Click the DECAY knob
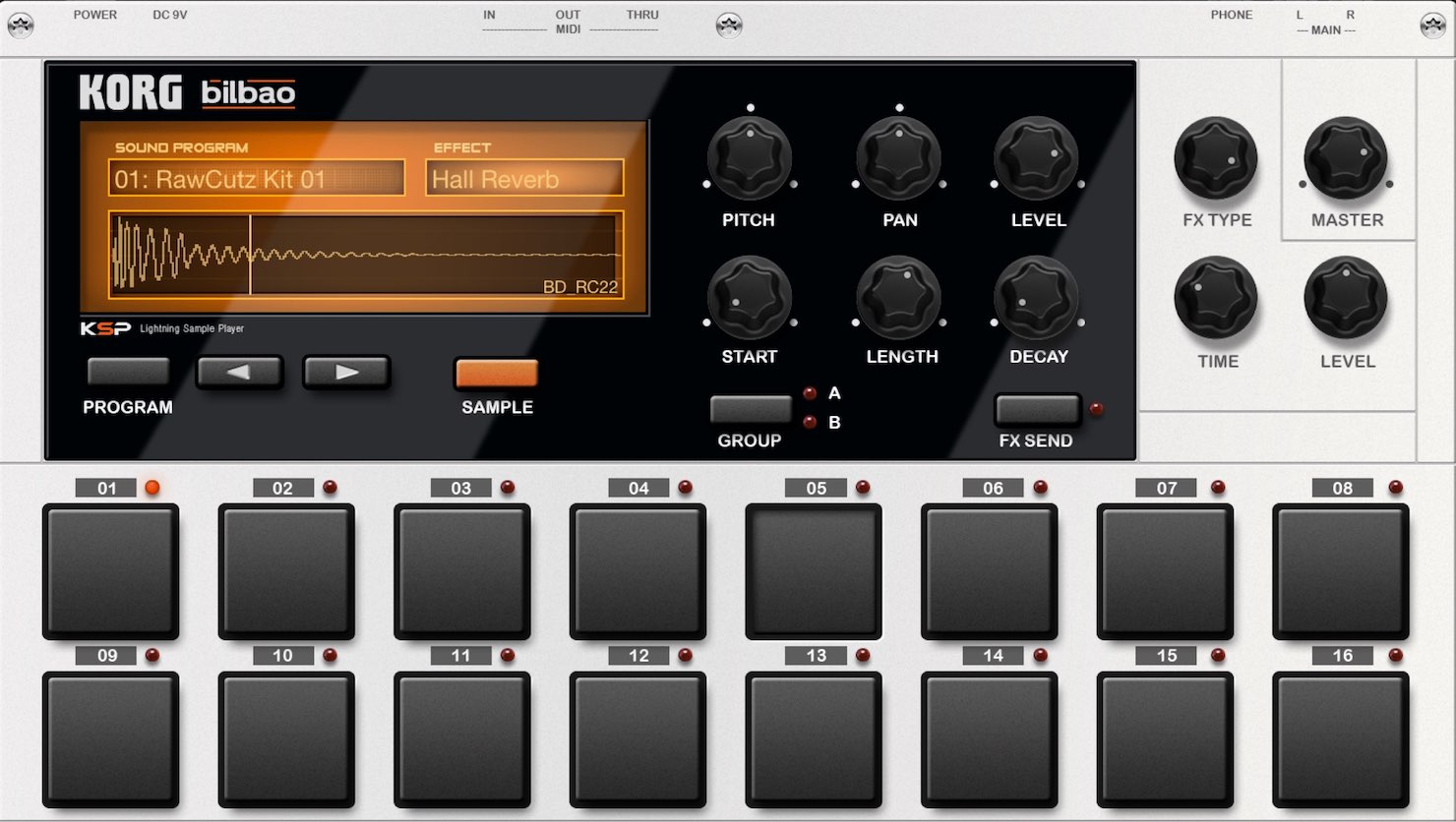The width and height of the screenshot is (1456, 822). [x=1037, y=298]
